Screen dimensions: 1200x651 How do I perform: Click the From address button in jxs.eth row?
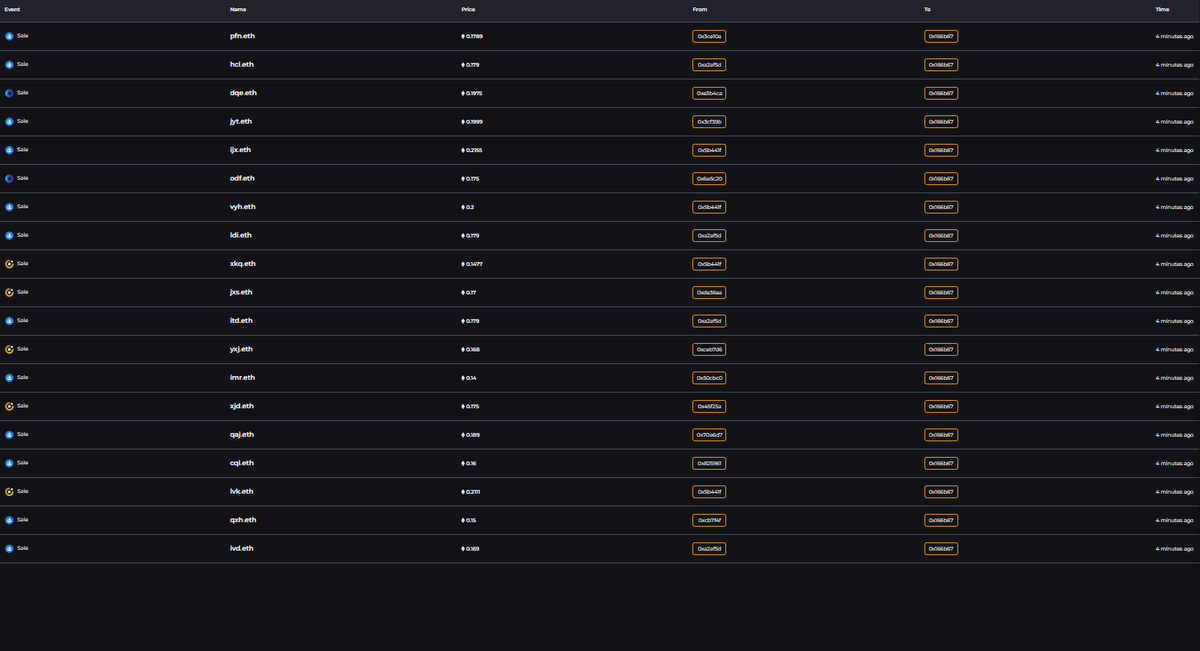709,292
